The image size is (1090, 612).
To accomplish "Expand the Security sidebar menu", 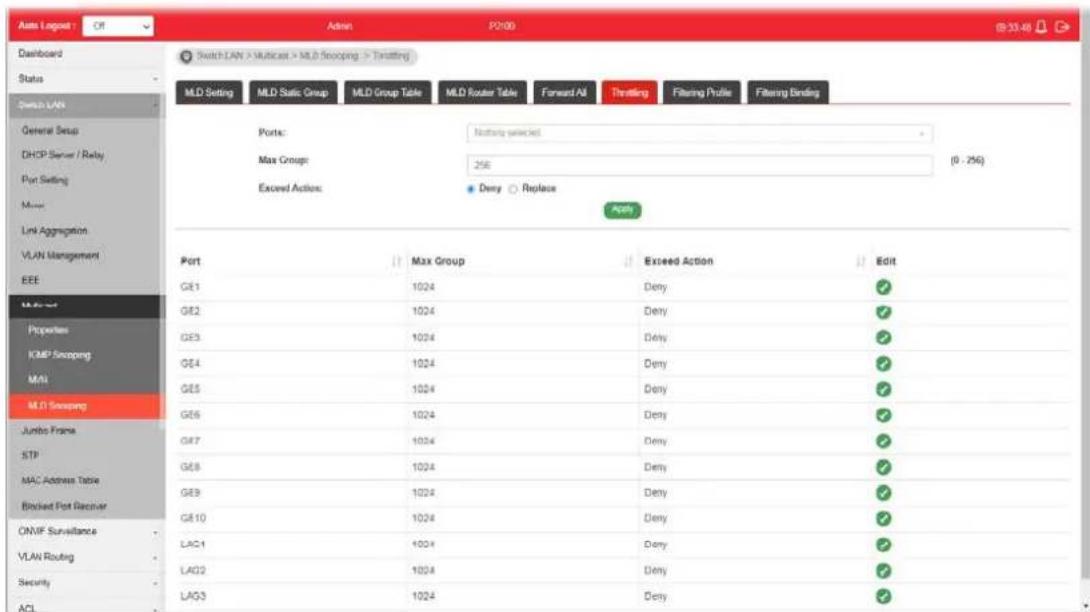I will pyautogui.click(x=87, y=583).
